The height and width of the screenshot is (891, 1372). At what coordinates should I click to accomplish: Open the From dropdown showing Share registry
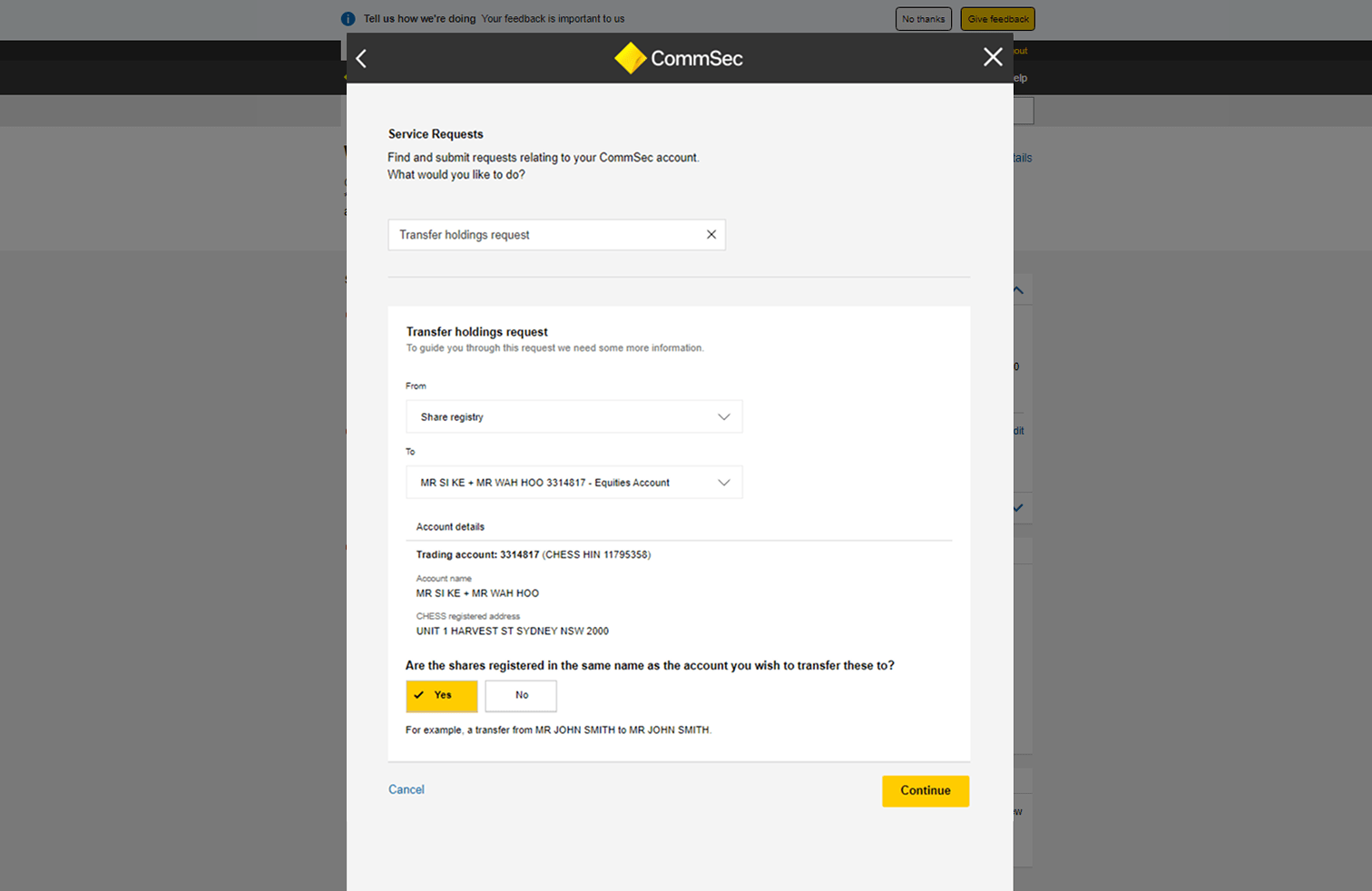(x=573, y=417)
